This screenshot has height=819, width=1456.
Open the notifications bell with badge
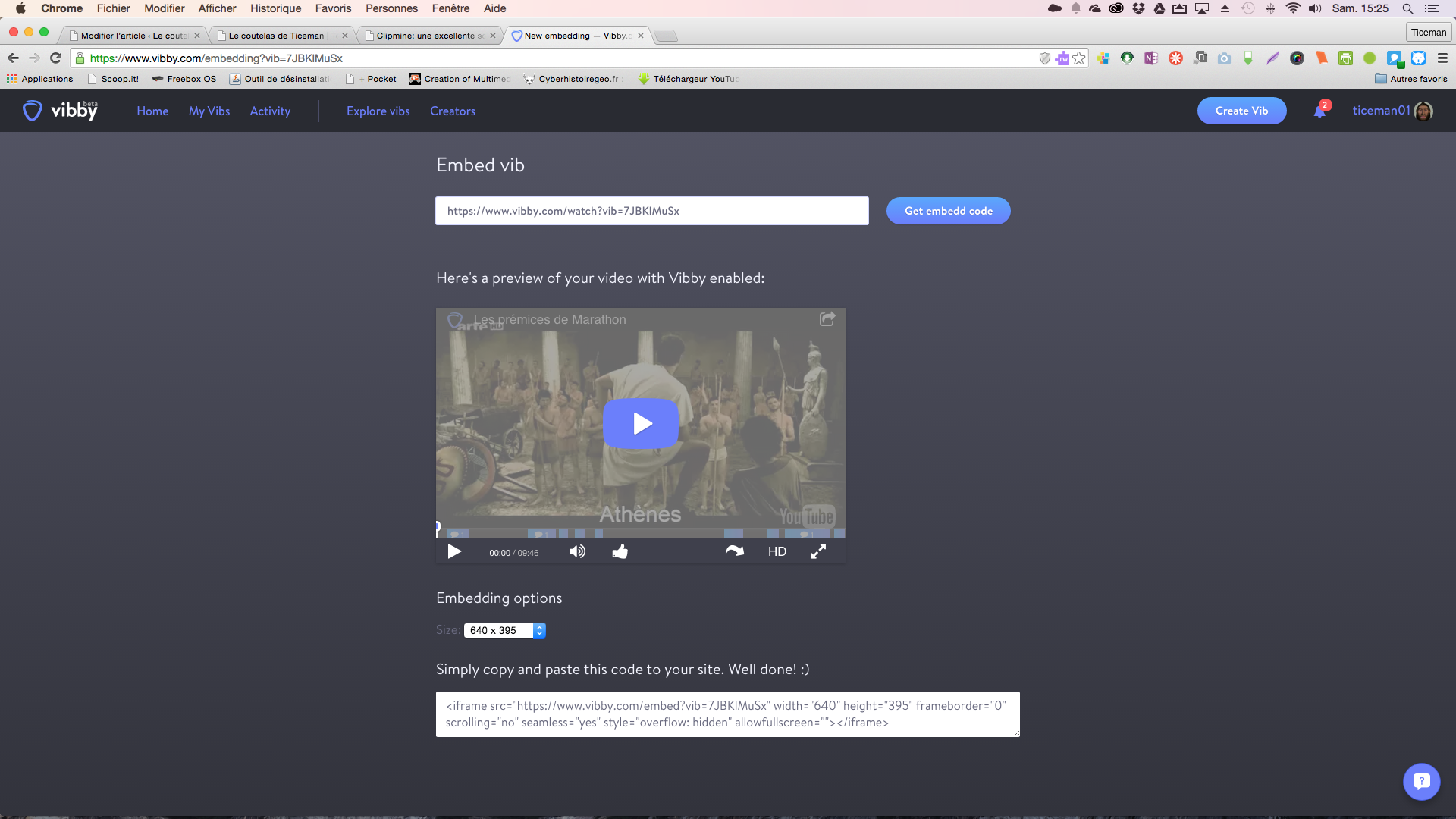click(x=1320, y=110)
